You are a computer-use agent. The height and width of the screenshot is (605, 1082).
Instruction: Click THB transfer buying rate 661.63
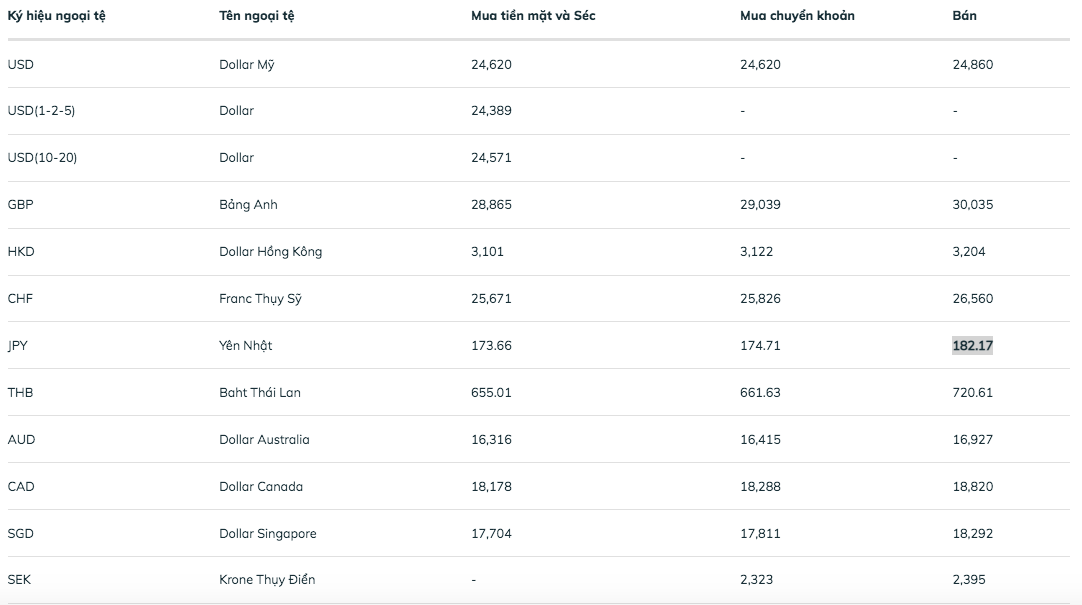(x=760, y=393)
